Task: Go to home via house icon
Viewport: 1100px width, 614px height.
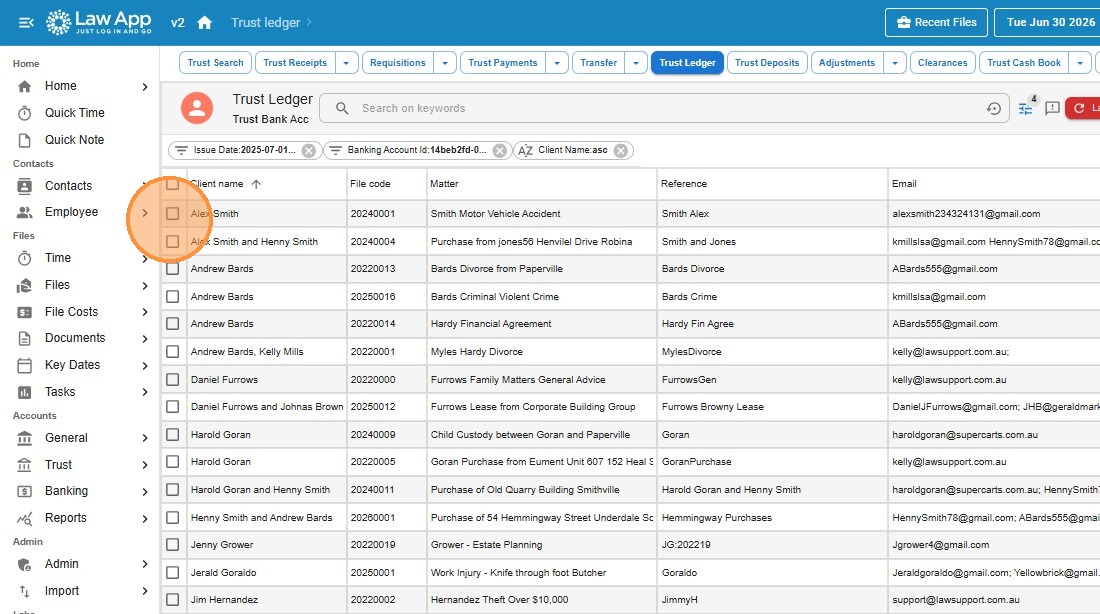Action: [x=204, y=22]
